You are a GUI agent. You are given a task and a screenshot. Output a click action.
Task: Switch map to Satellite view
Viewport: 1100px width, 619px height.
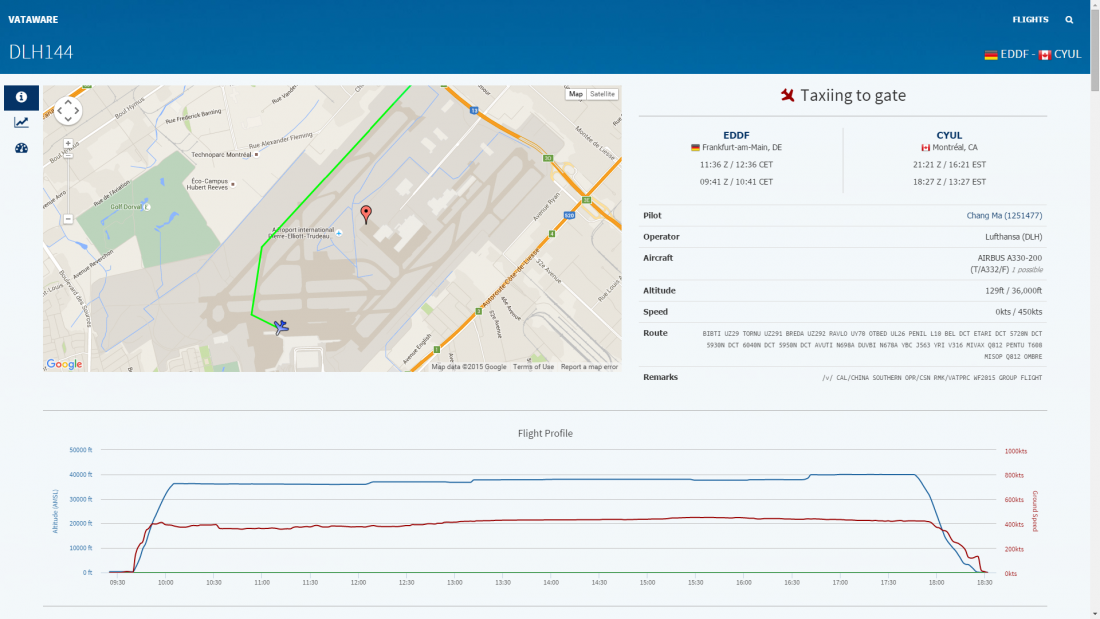602,94
